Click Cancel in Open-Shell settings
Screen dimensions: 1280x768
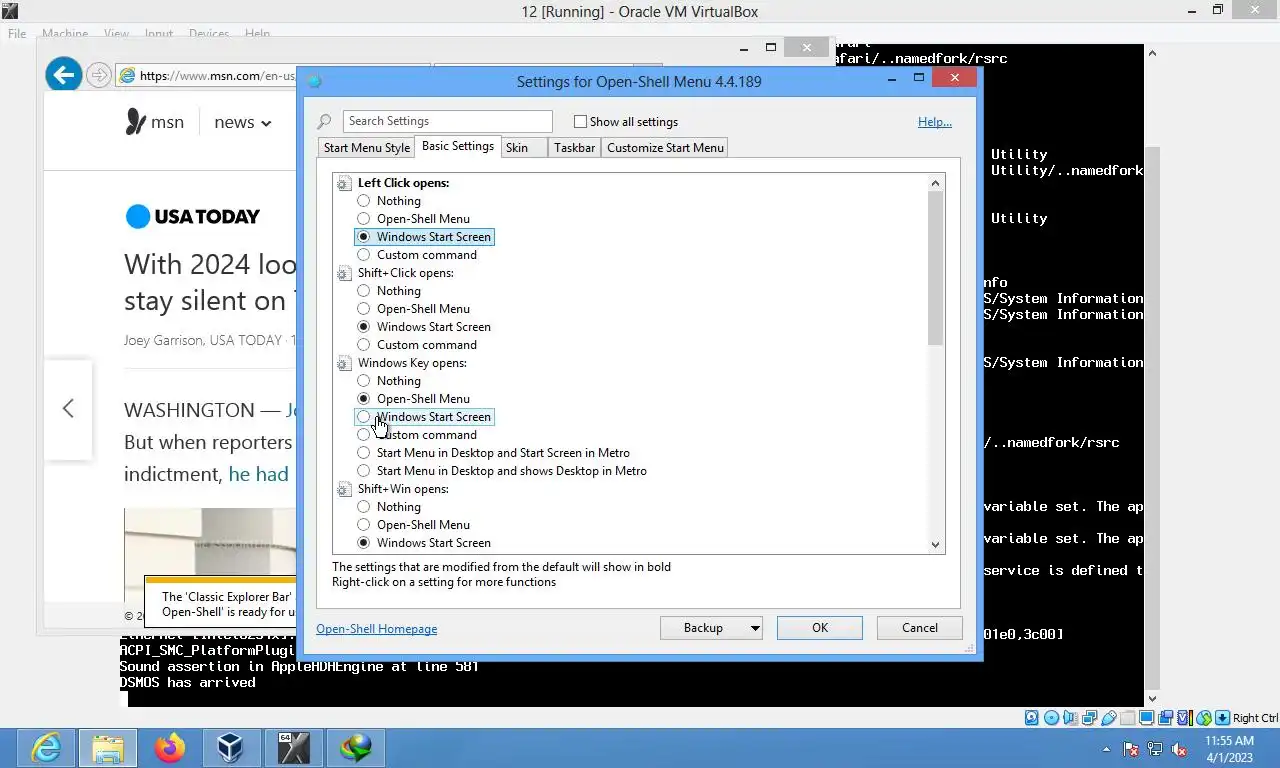click(x=920, y=628)
